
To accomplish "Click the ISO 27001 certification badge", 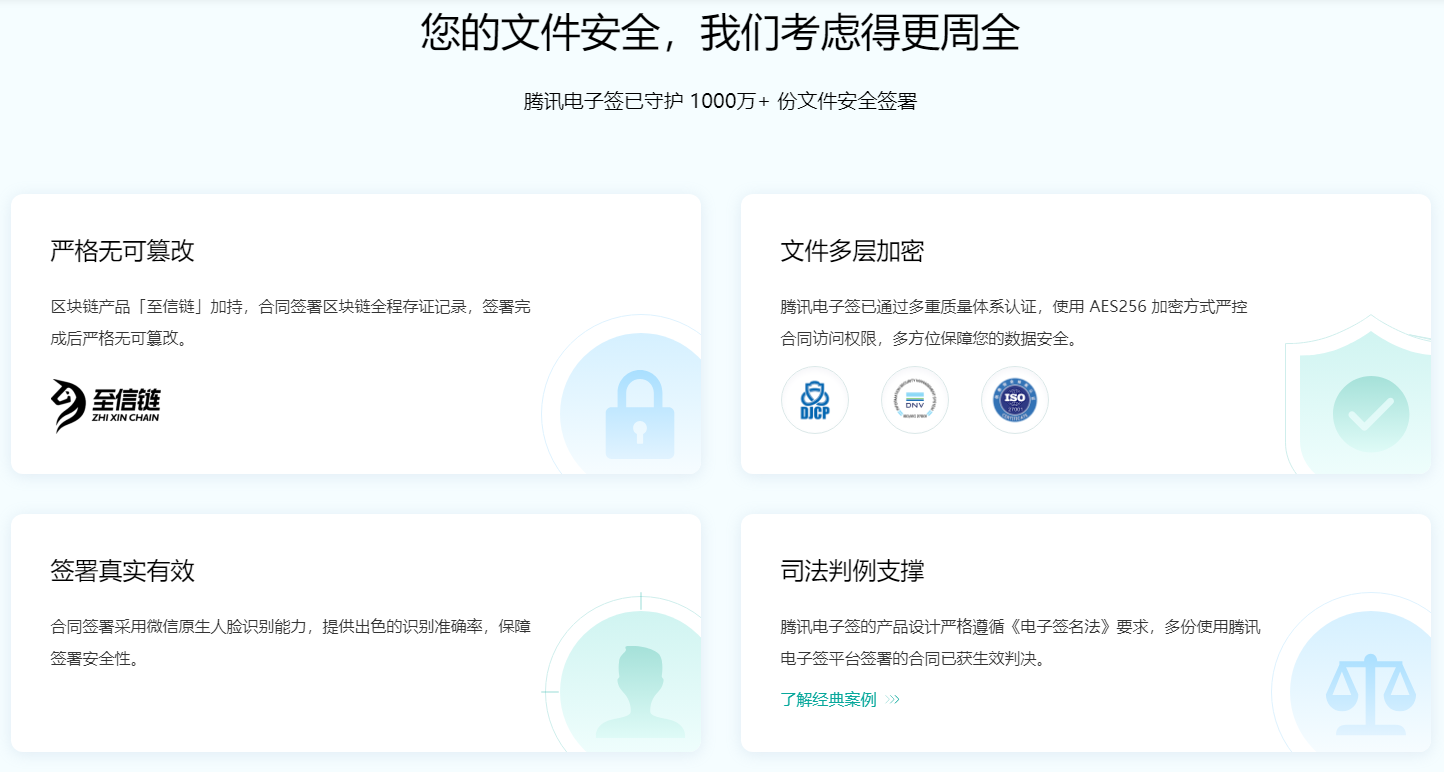I will tap(1015, 401).
